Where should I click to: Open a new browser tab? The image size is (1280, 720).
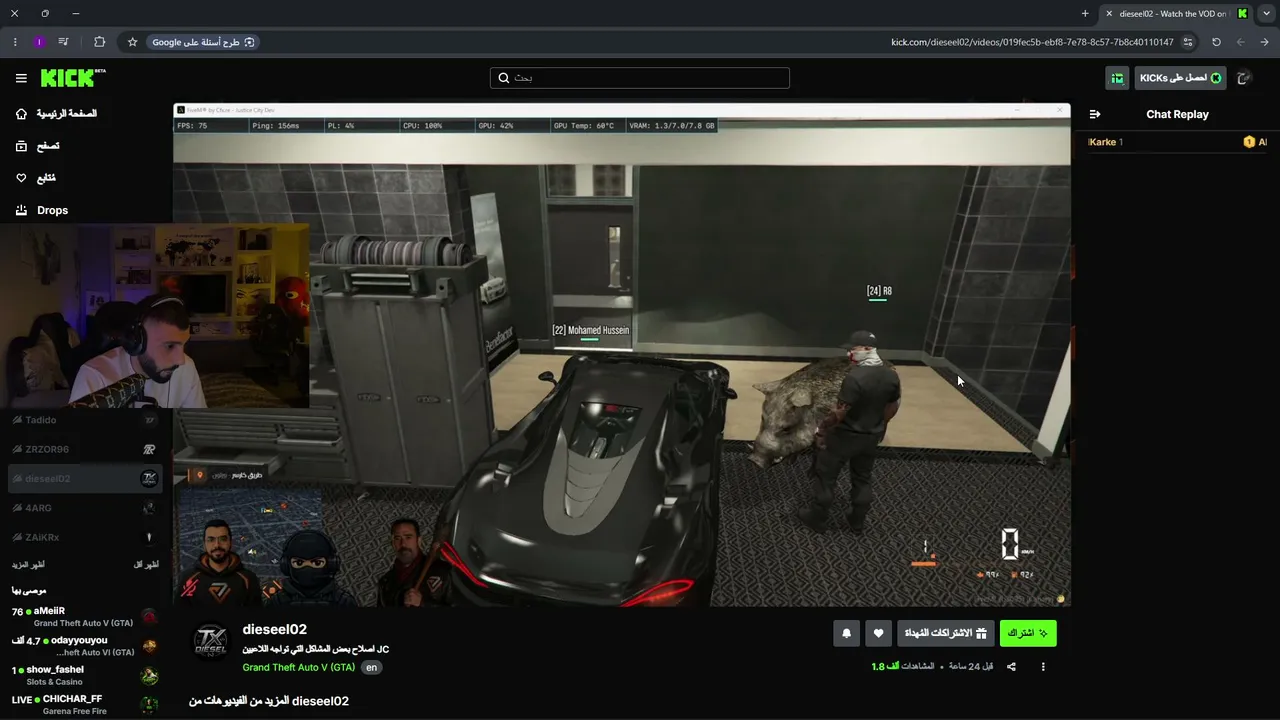click(x=1085, y=13)
